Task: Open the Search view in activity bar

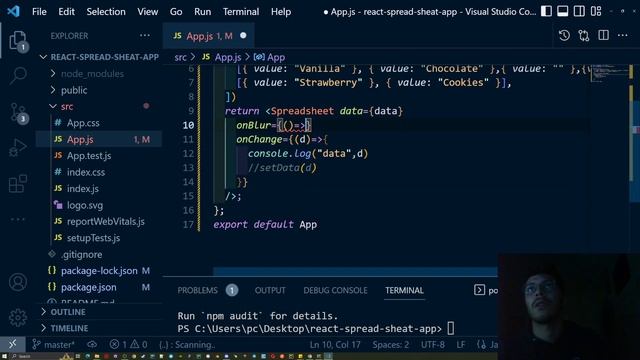Action: click(18, 76)
